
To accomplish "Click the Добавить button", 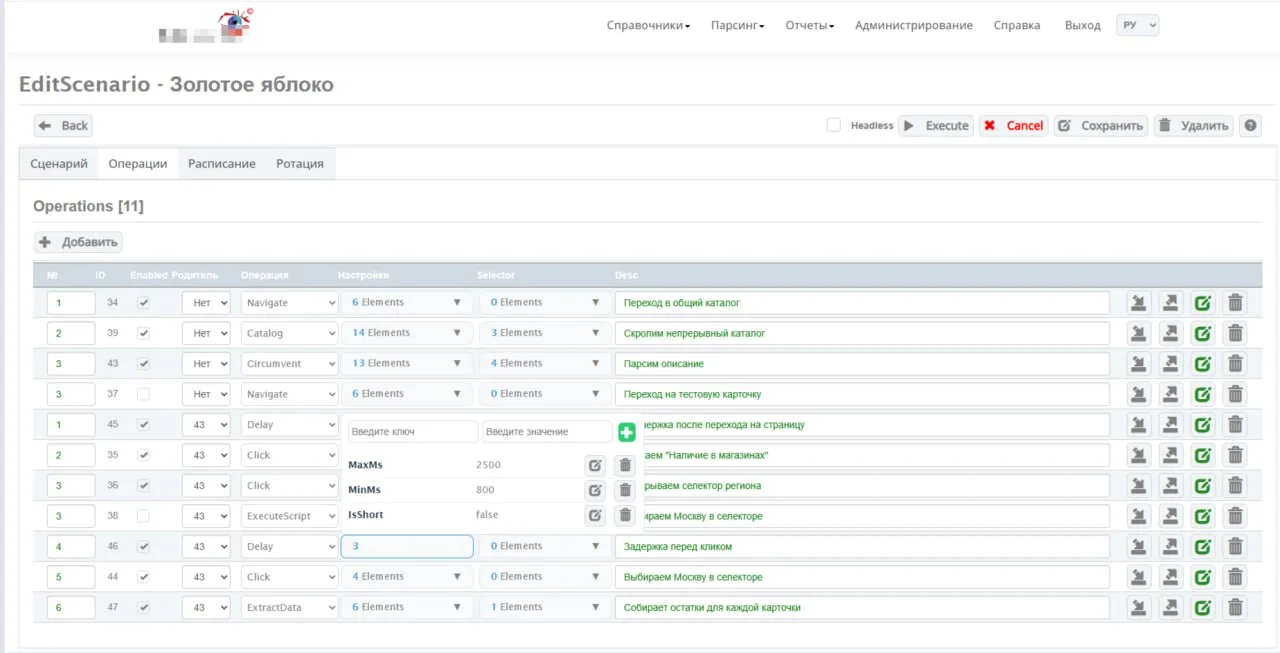I will pyautogui.click(x=78, y=242).
